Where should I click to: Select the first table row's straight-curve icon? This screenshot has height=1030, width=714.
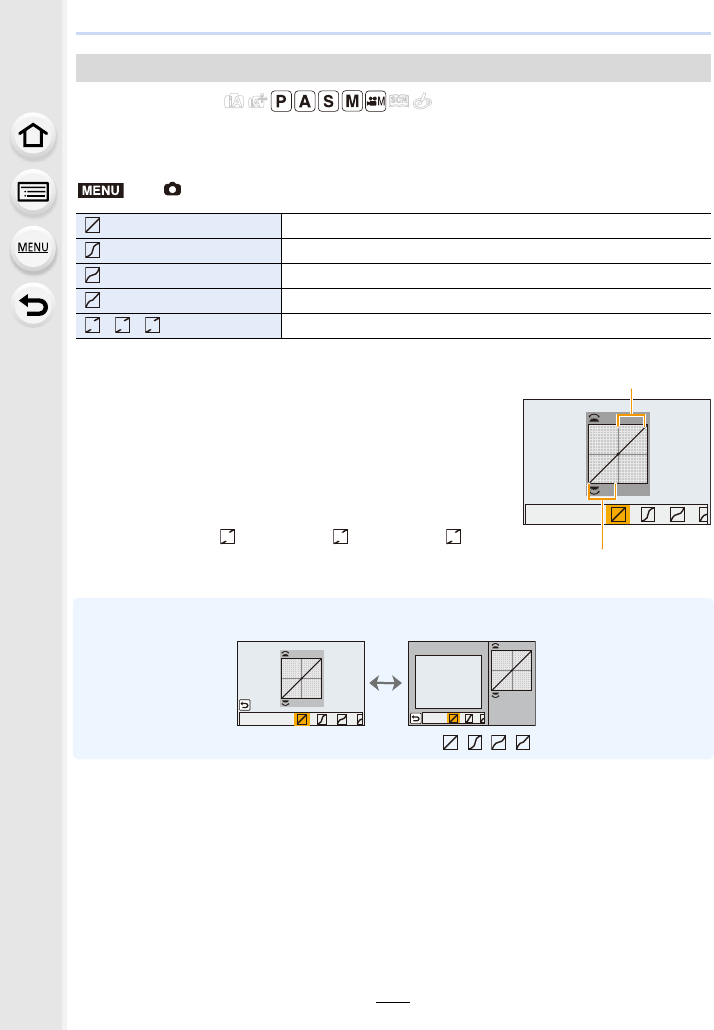tap(93, 225)
